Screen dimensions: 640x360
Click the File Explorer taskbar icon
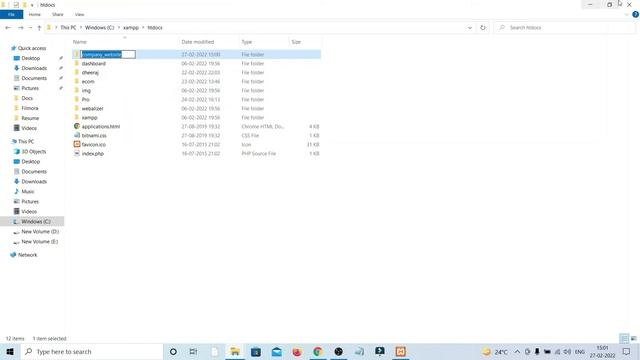tap(235, 351)
